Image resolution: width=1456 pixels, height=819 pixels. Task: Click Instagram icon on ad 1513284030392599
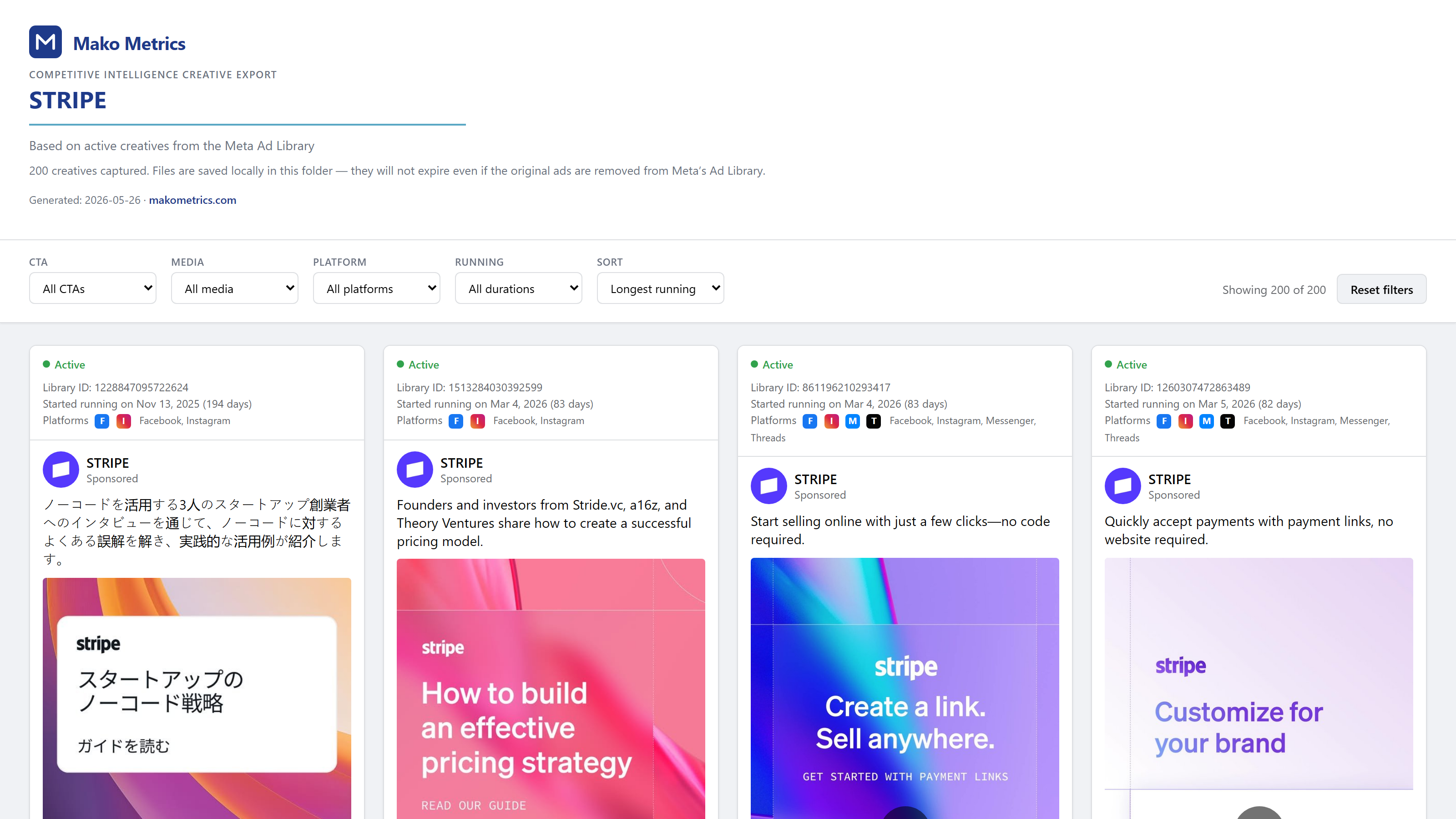click(x=478, y=421)
